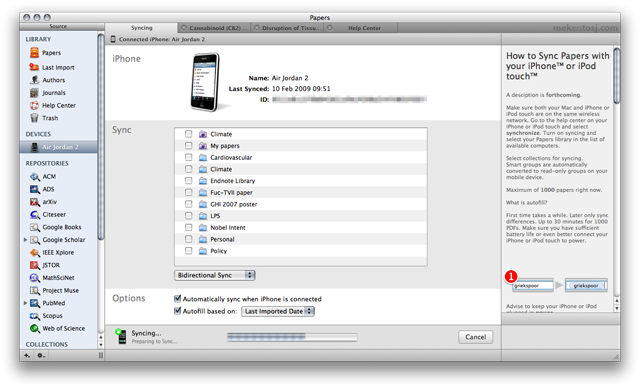Check the My papers checkbox
The height and width of the screenshot is (388, 640).
(x=188, y=146)
